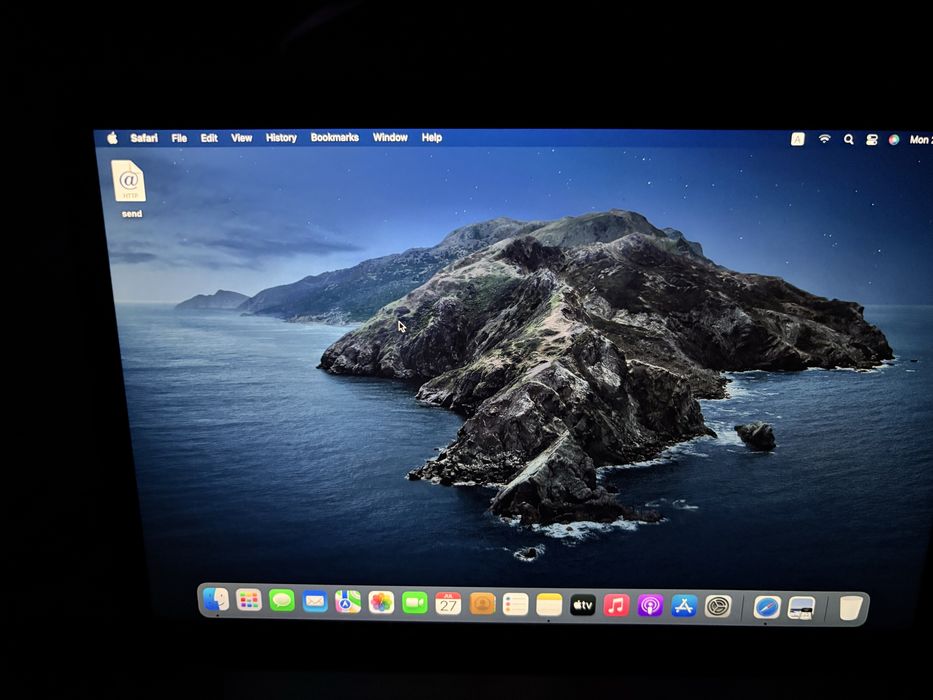Open the Trash in the Dock
This screenshot has width=933, height=700.
click(850, 609)
